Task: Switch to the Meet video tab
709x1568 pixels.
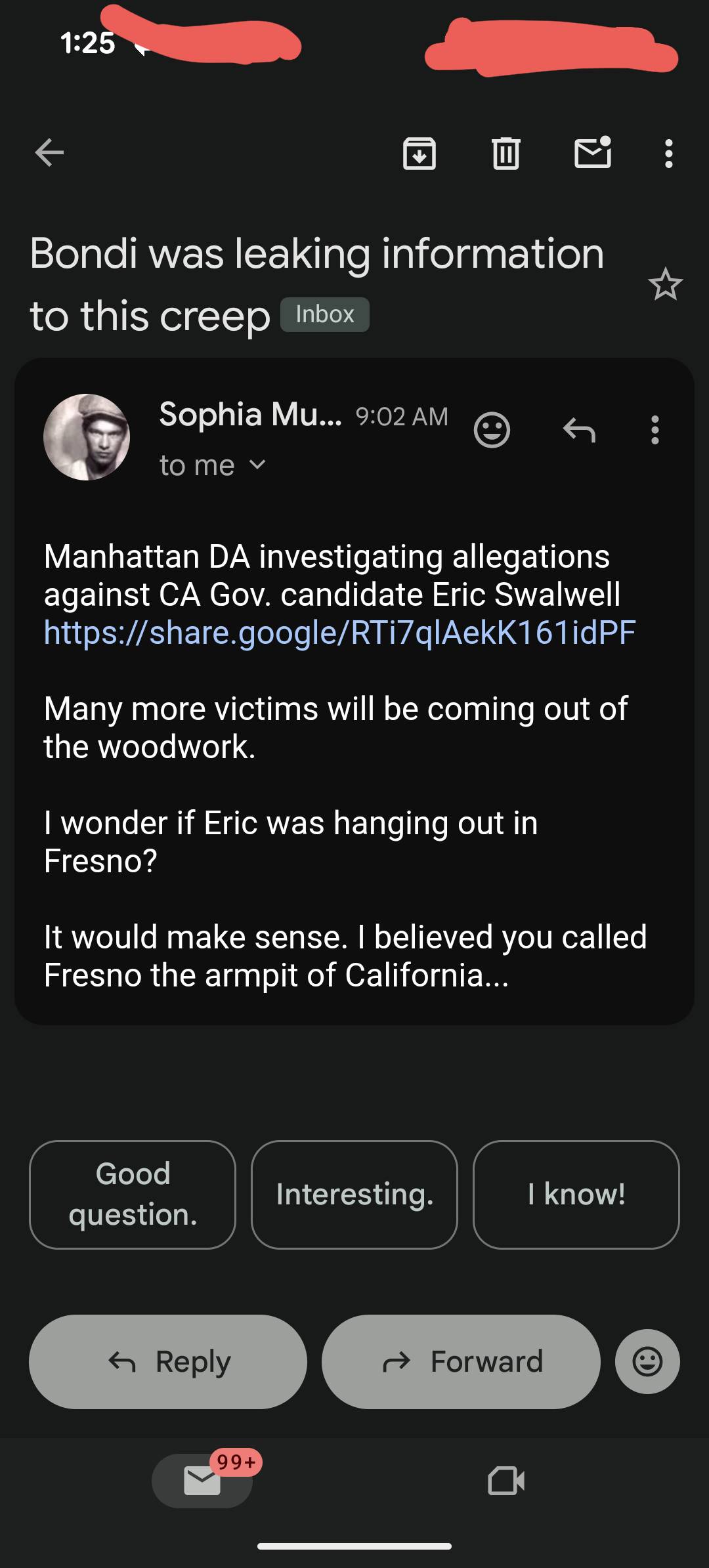Action: pyautogui.click(x=506, y=1481)
